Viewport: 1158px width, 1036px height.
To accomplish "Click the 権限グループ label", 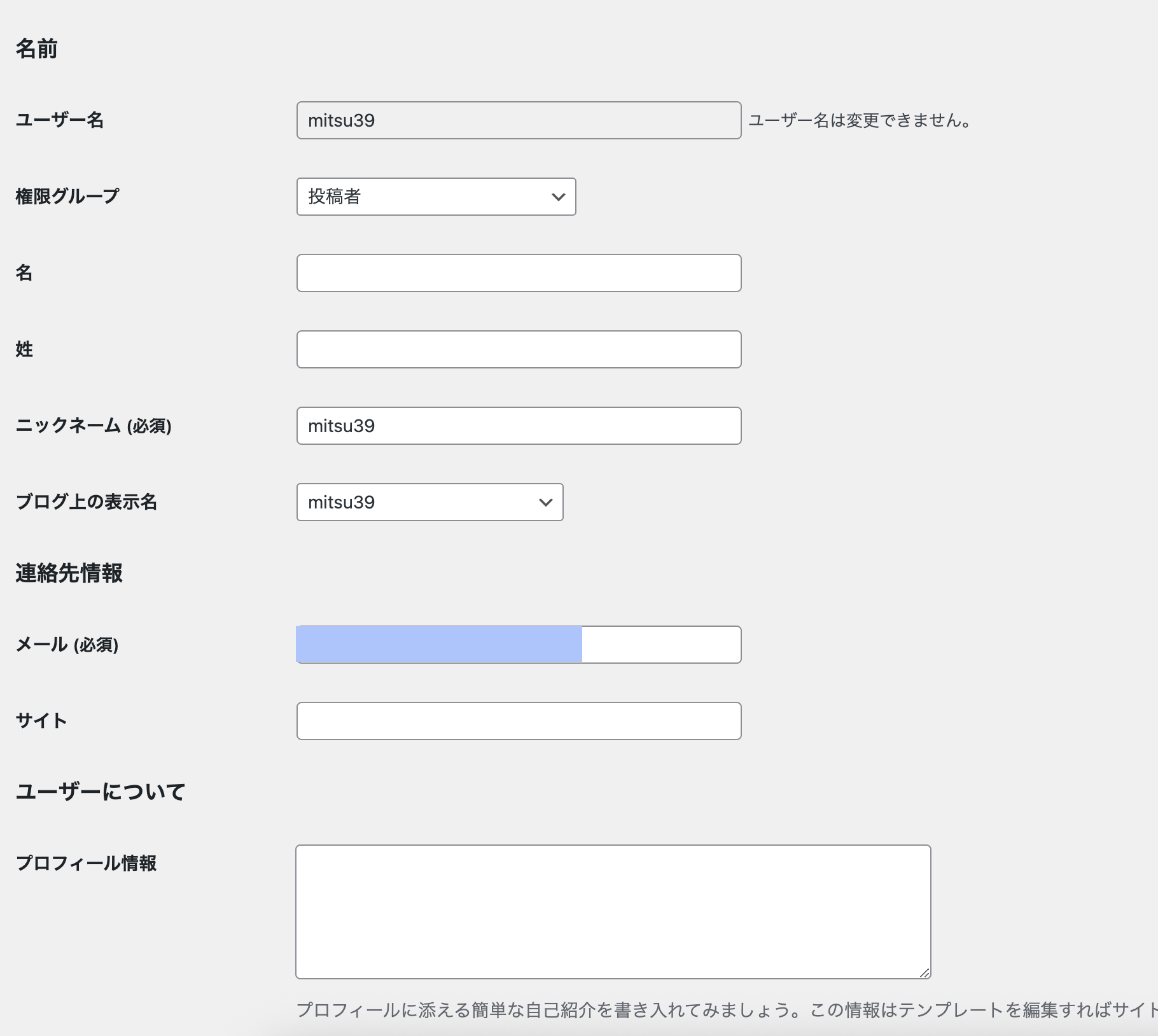I will [67, 197].
